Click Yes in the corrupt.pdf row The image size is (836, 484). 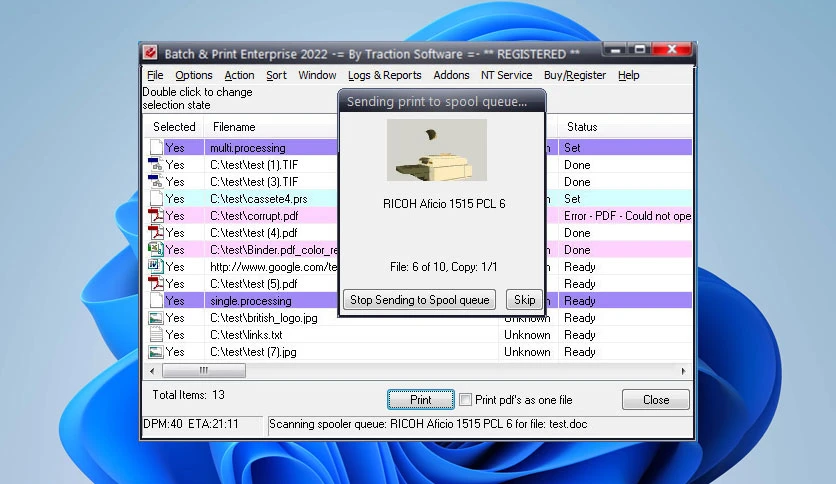tap(175, 216)
